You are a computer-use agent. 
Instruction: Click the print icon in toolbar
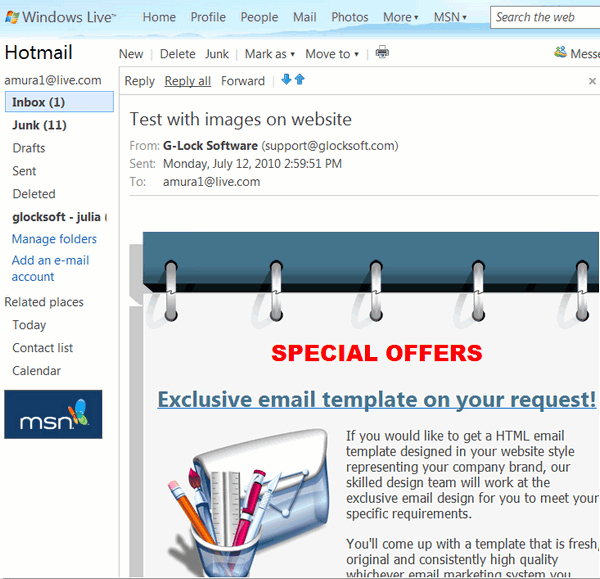(x=382, y=54)
